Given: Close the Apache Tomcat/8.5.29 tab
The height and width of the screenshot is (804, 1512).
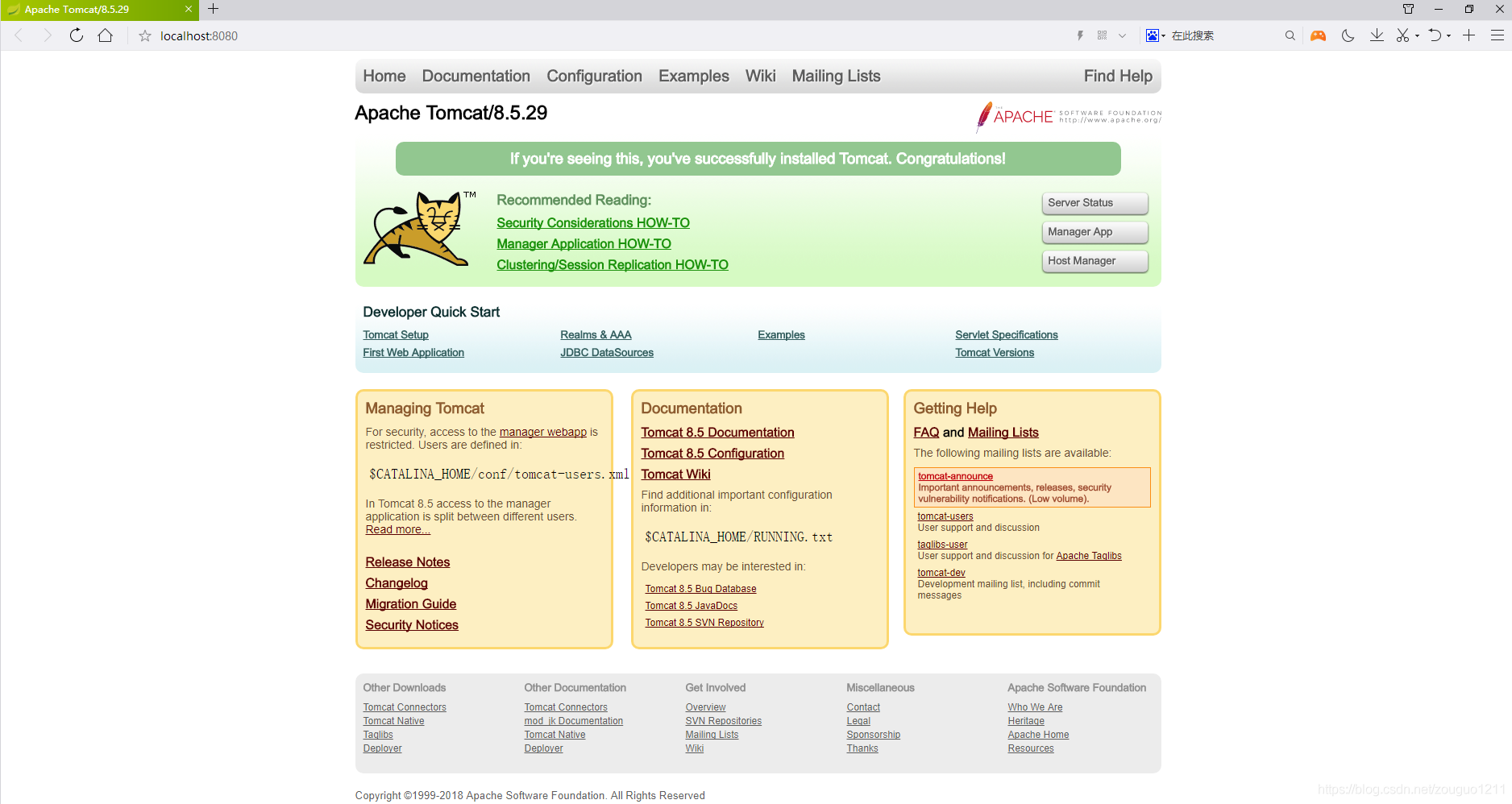Looking at the screenshot, I should point(189,10).
